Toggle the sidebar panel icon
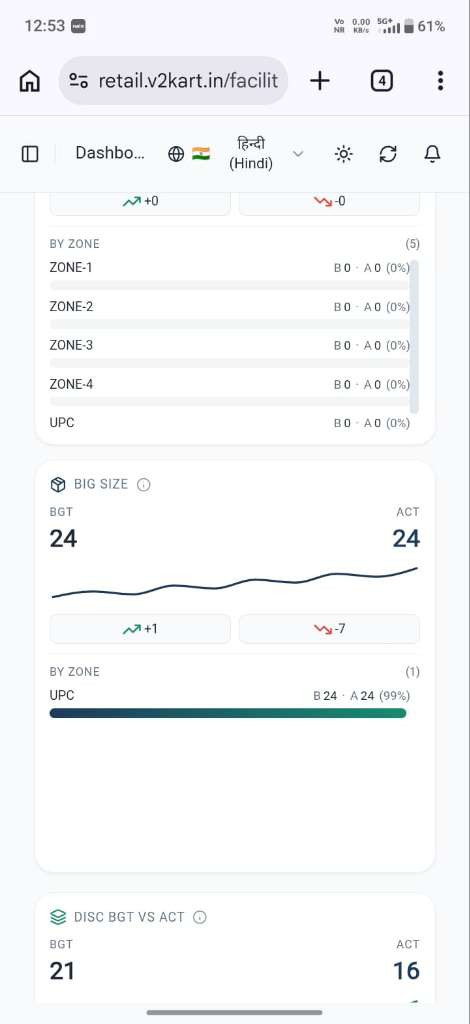This screenshot has width=470, height=1024. coord(30,154)
